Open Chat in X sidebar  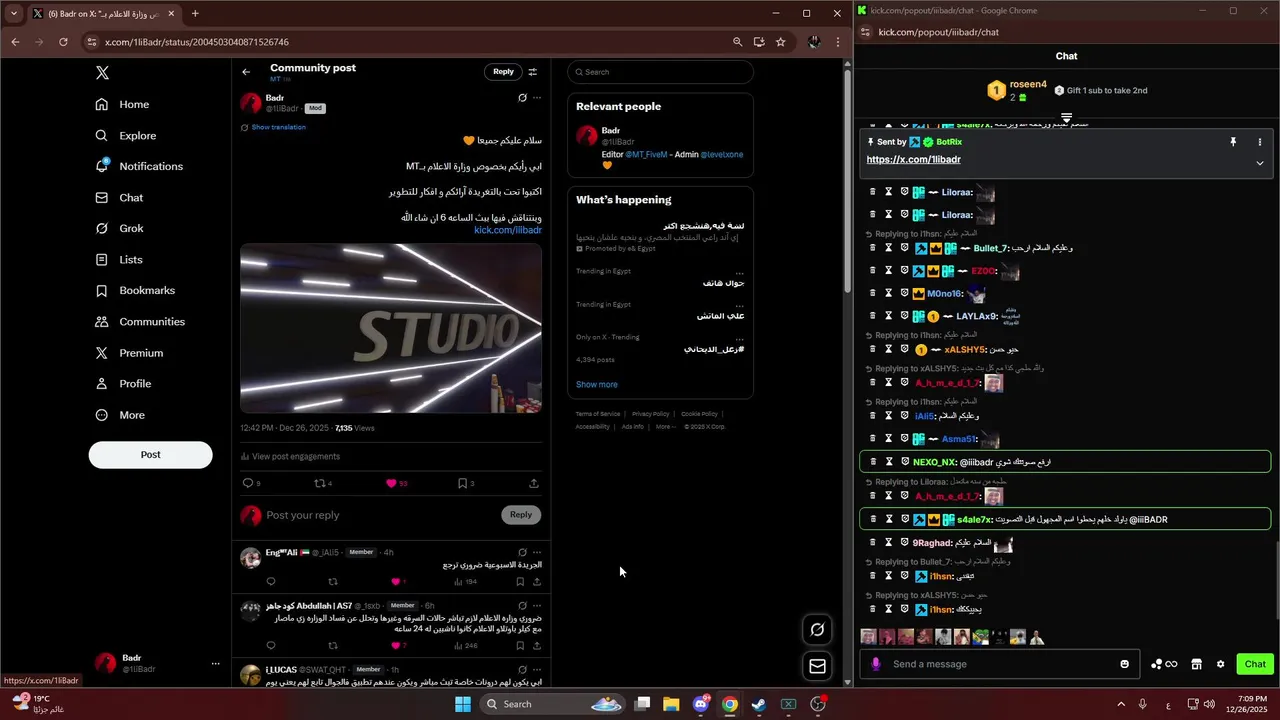pyautogui.click(x=119, y=198)
